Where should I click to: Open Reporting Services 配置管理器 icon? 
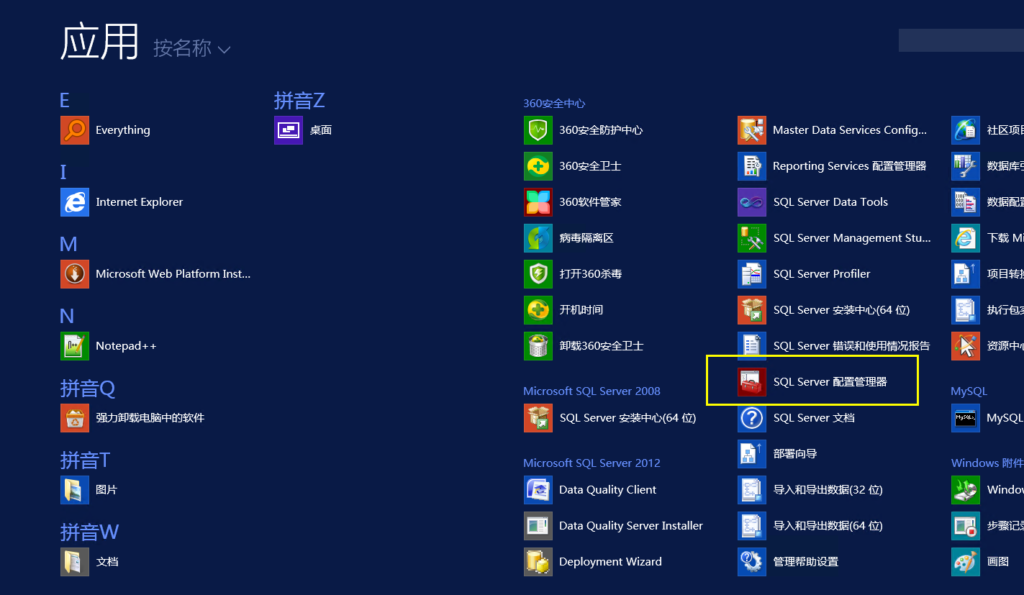click(752, 166)
